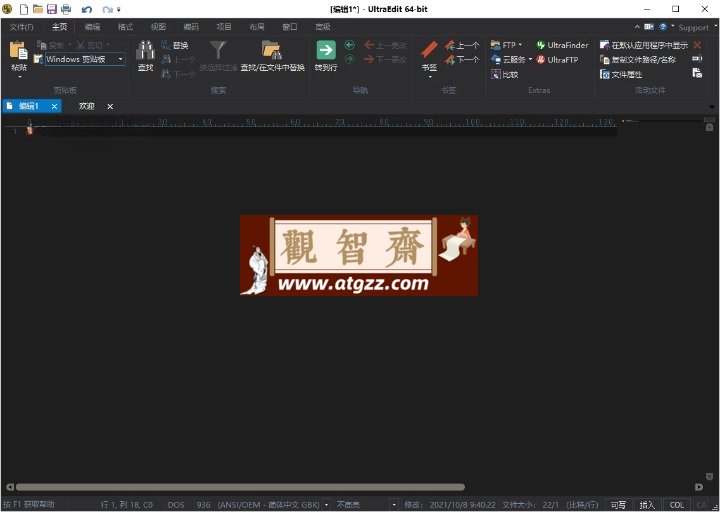This screenshot has width=720, height=512.
Task: Switch ribbon mode using the layout icon
Action: (x=649, y=27)
